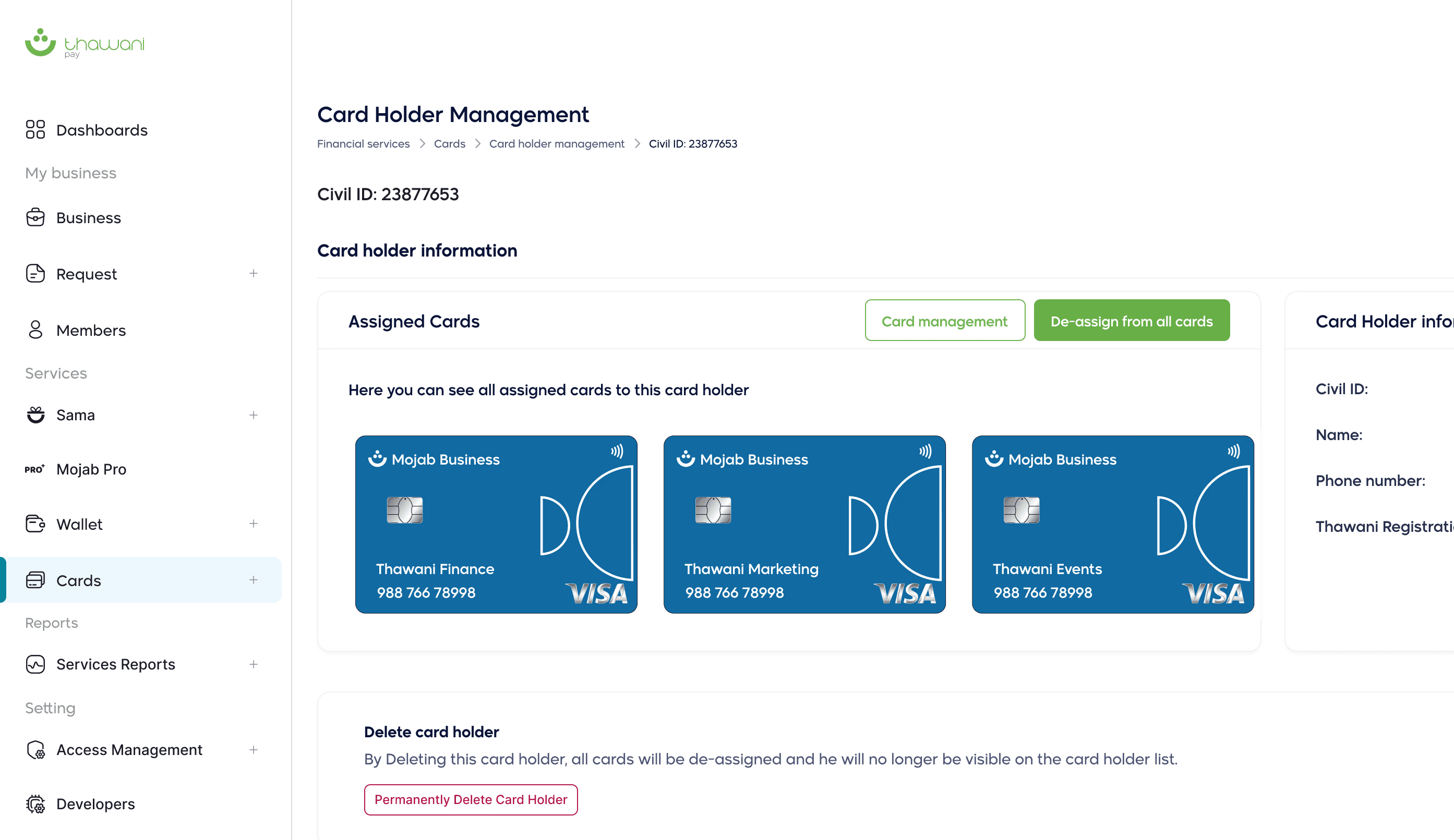Expand the Services Reports submenu plus
Viewport: 1454px width, 840px height.
[254, 664]
